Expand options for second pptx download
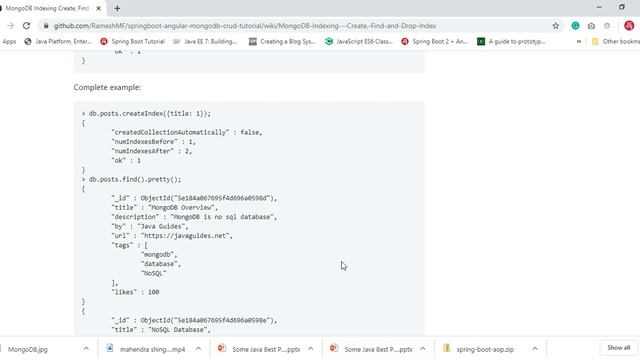Screen dimensions: 640x360 coord(423,349)
